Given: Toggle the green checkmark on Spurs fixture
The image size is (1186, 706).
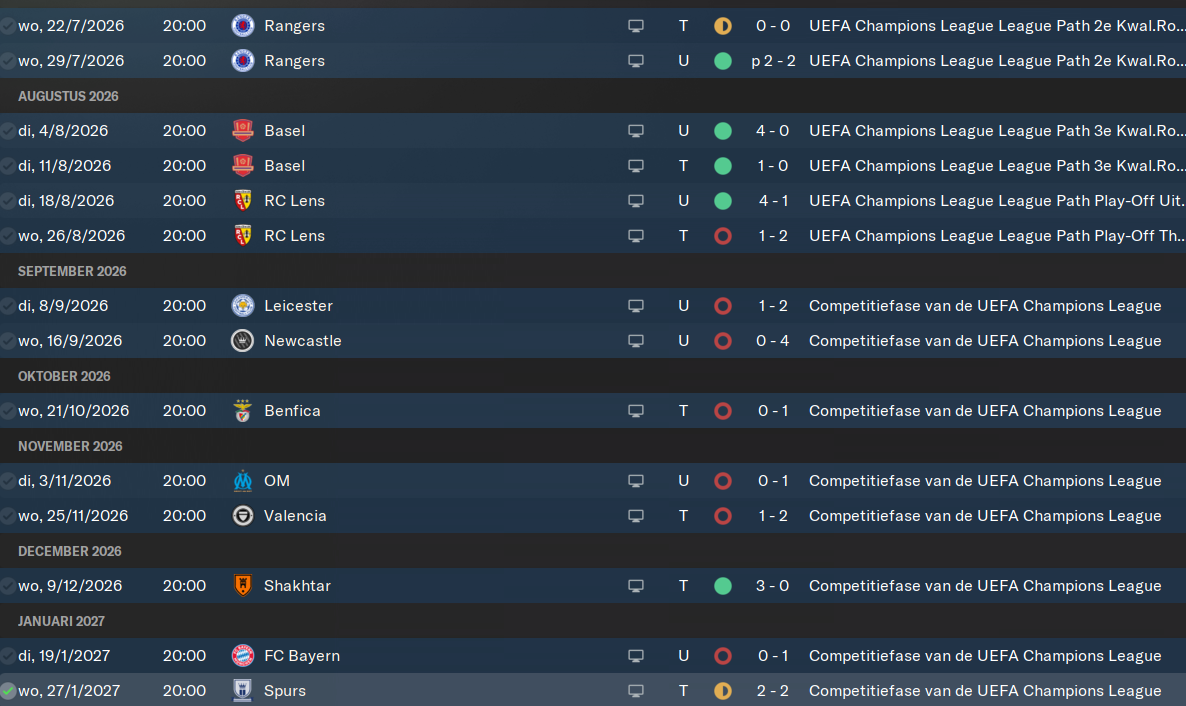Looking at the screenshot, I should [8, 691].
